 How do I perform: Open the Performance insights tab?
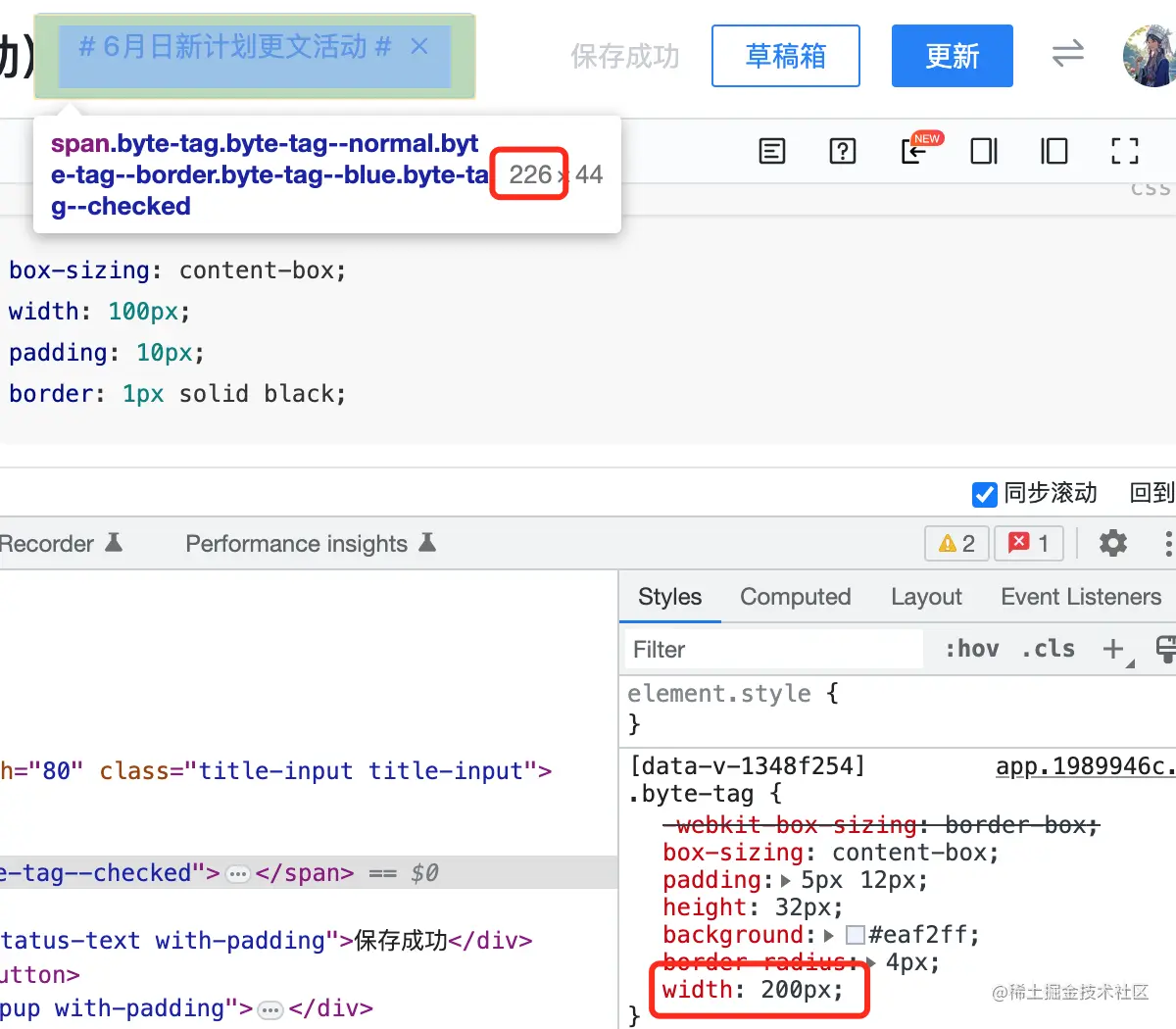tap(311, 544)
